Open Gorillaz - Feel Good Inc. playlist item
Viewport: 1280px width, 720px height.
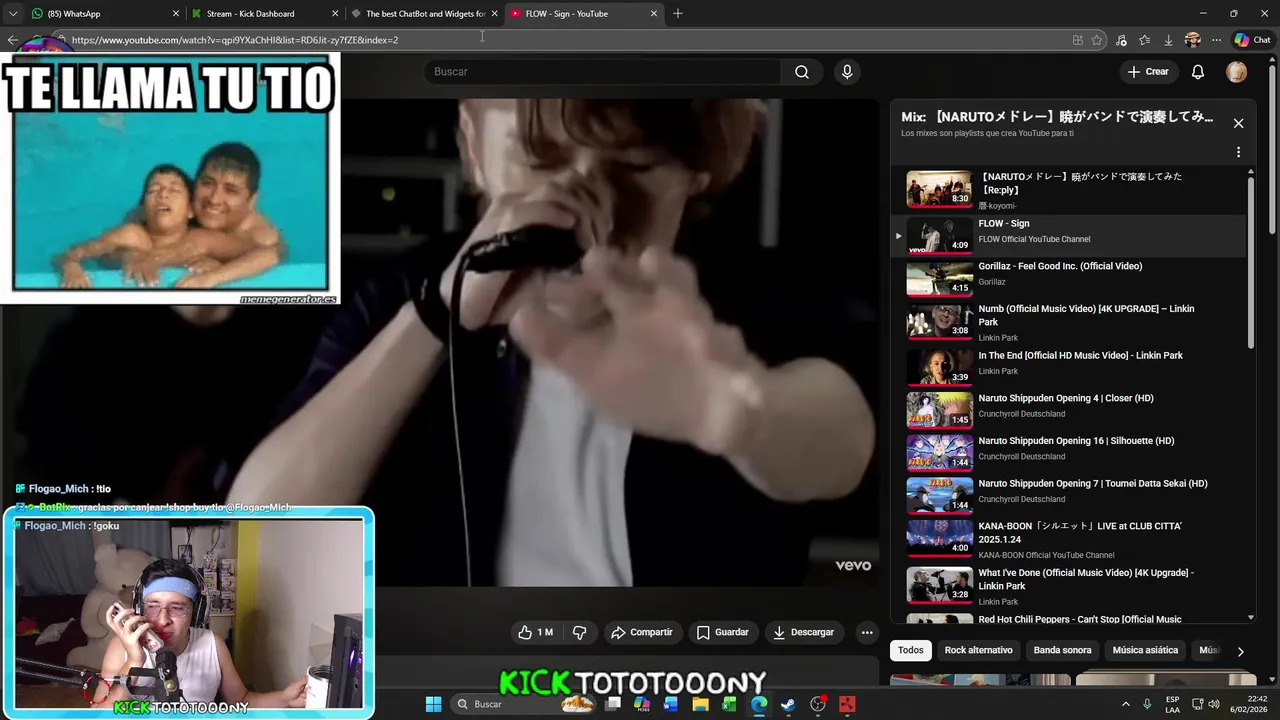[x=1070, y=278]
